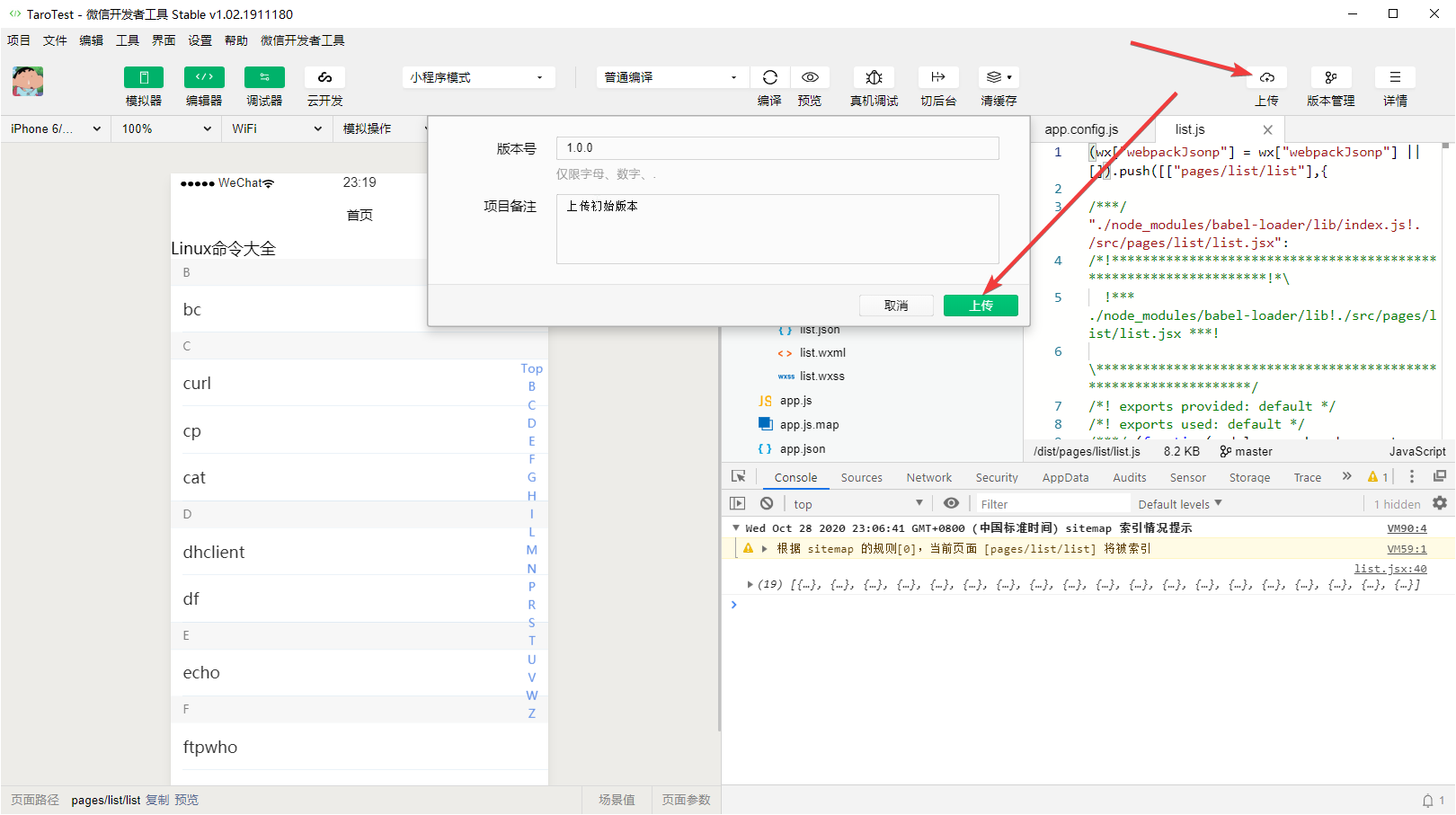Open the Default levels dropdown in the console
The height and width of the screenshot is (815, 1456).
(1180, 504)
